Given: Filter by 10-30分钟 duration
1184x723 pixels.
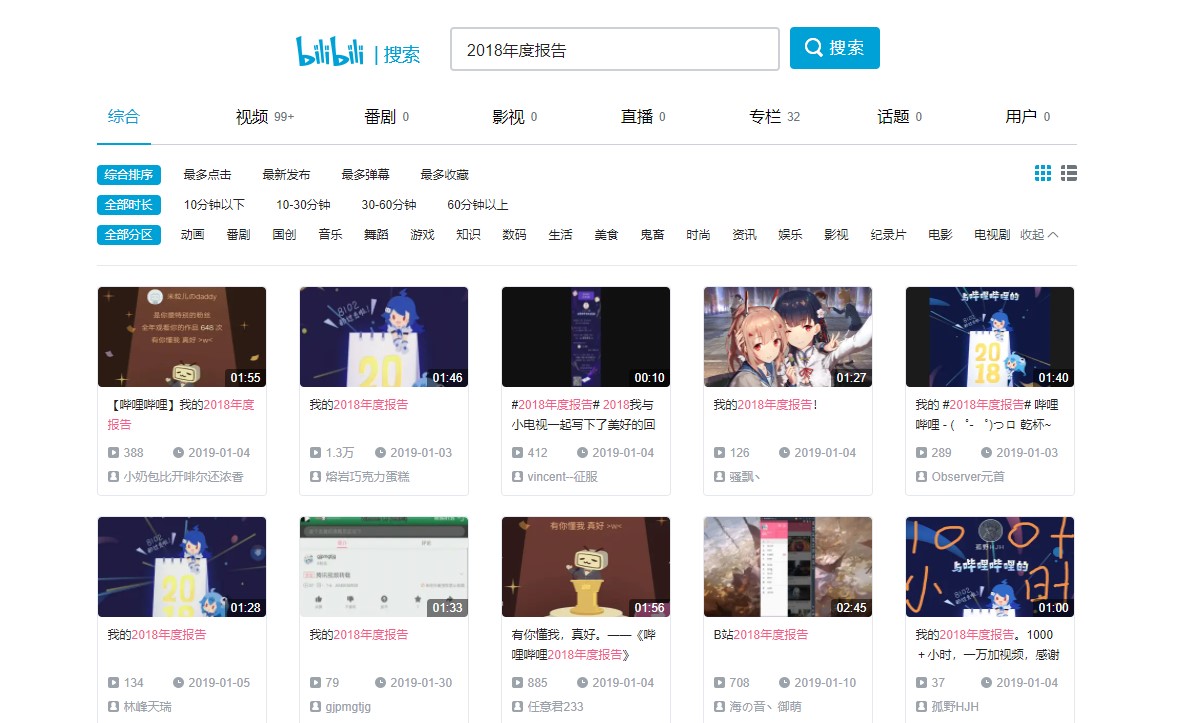Looking at the screenshot, I should [303, 205].
